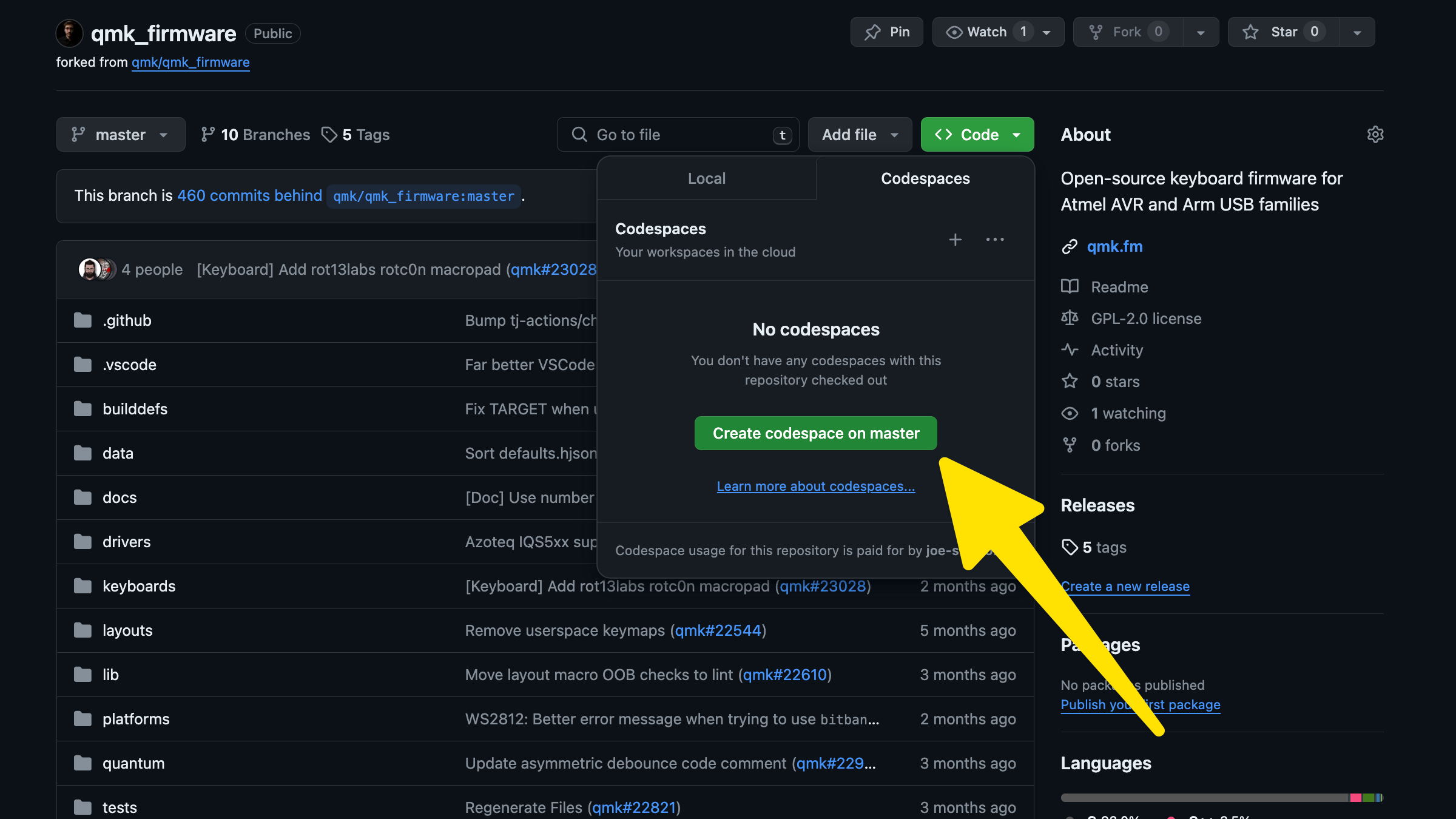Click the plus icon to add codespace
The width and height of the screenshot is (1456, 819).
955,240
